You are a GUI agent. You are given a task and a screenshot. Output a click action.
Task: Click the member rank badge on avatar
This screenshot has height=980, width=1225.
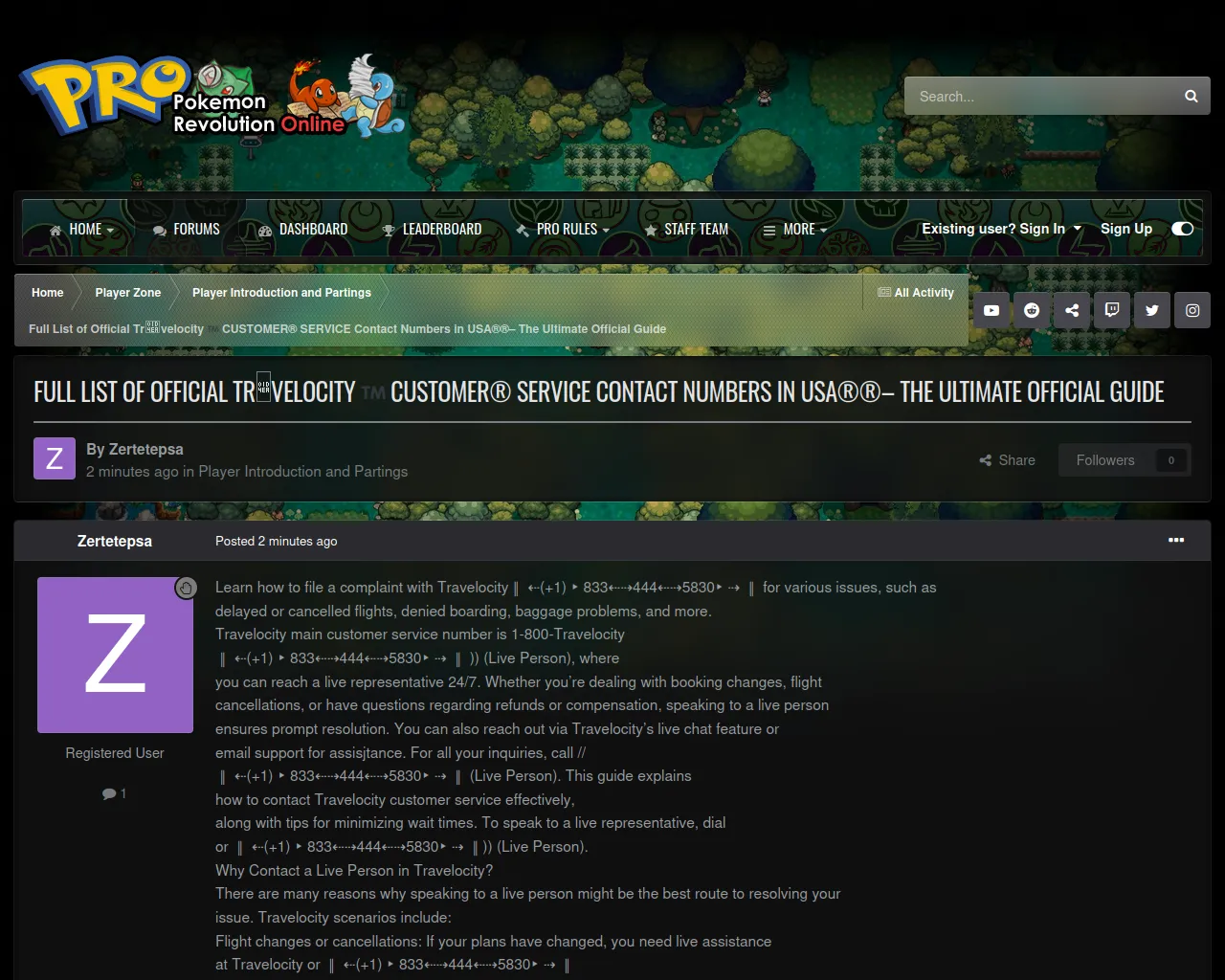pyautogui.click(x=186, y=588)
